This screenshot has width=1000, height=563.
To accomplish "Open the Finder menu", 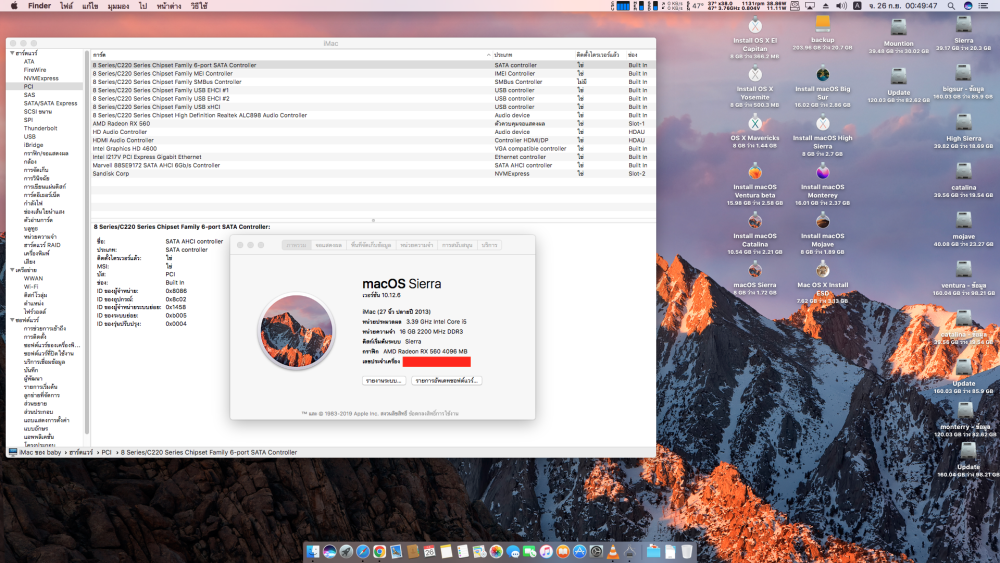I will point(40,6).
